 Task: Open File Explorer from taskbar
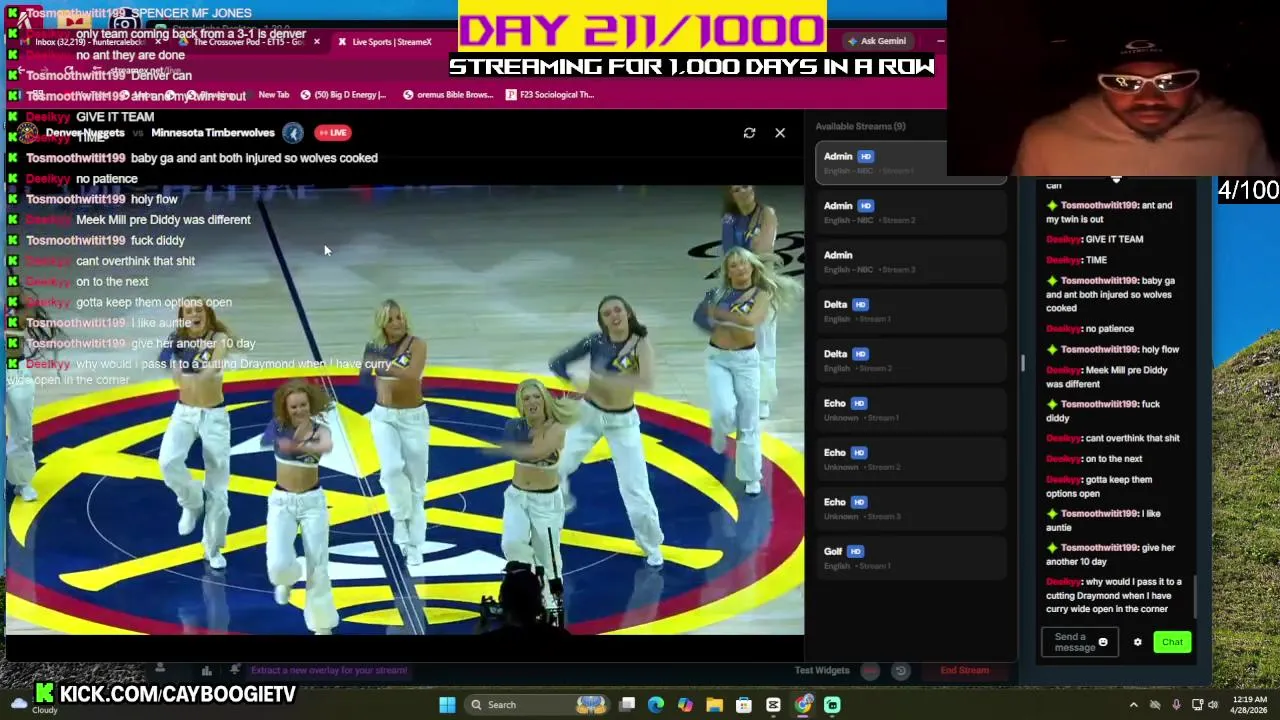pos(714,705)
